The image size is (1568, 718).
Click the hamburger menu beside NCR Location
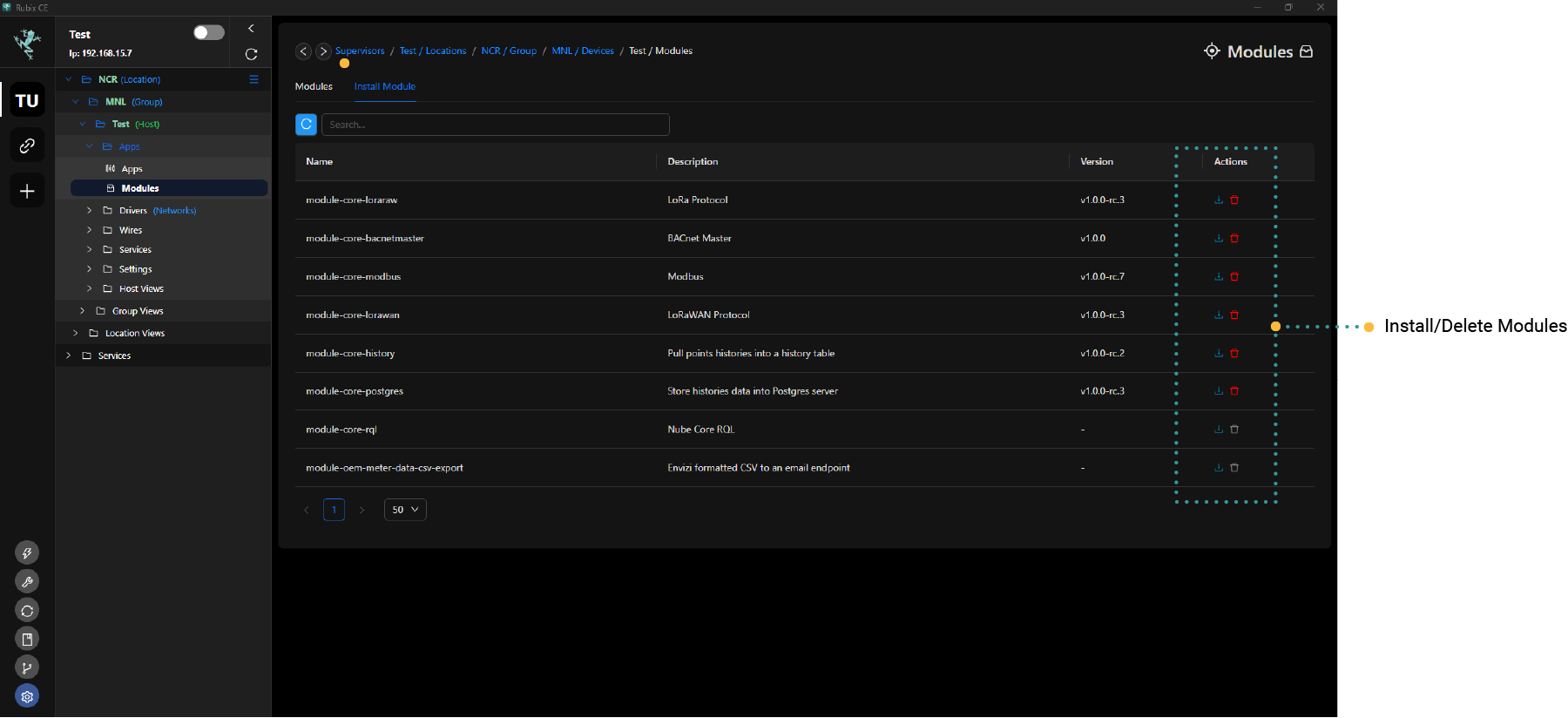pos(253,79)
